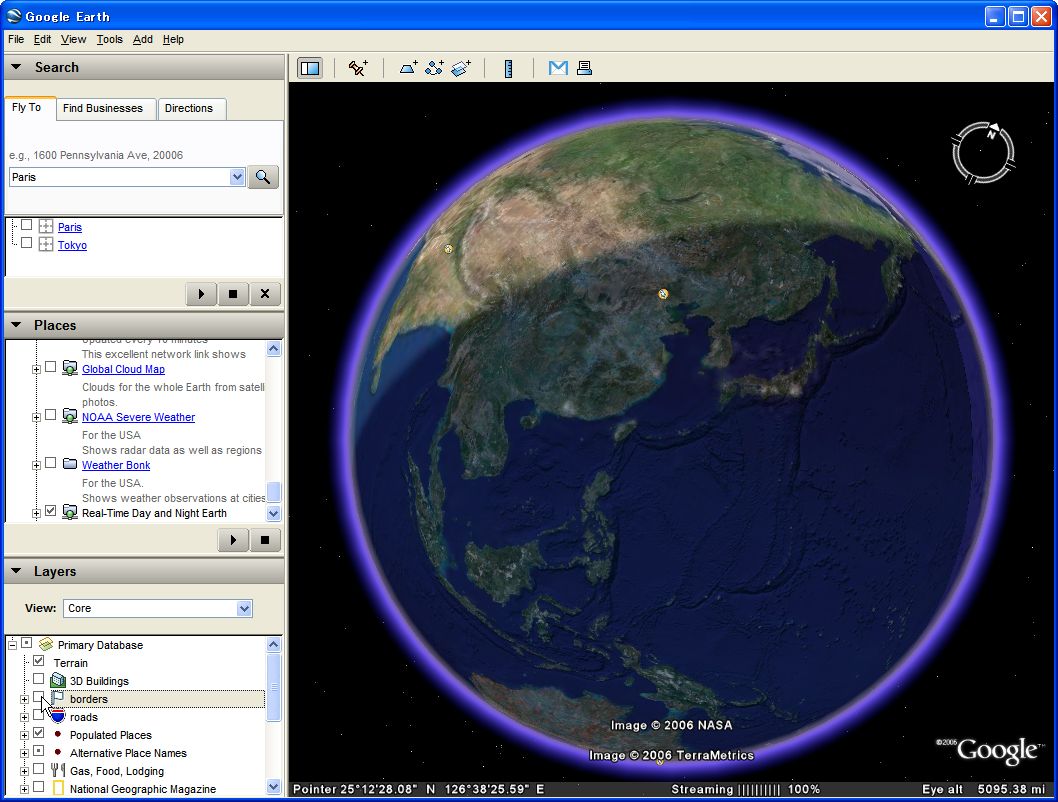Check the Paris search result checkbox
This screenshot has height=802, width=1058.
(x=26, y=225)
